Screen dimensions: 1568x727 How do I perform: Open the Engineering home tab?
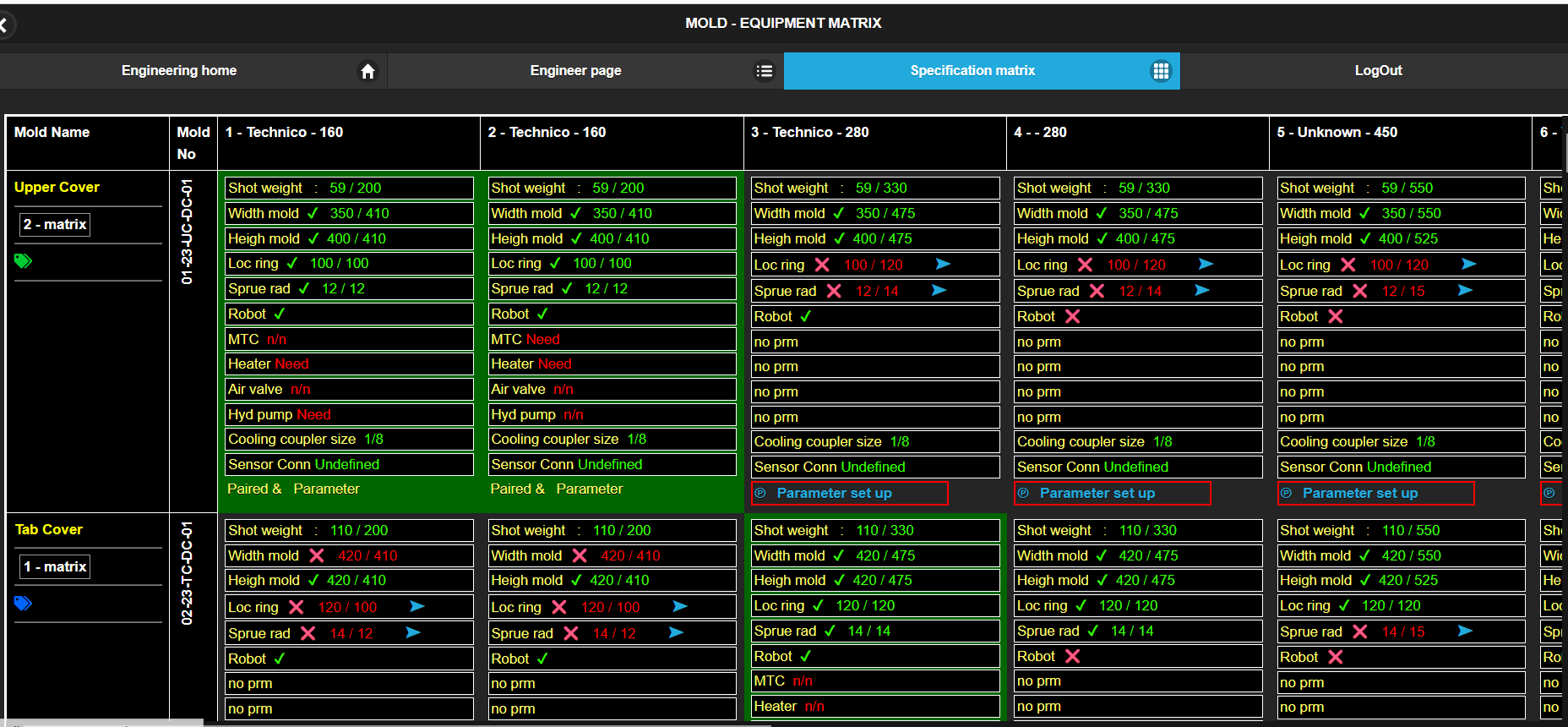click(193, 71)
